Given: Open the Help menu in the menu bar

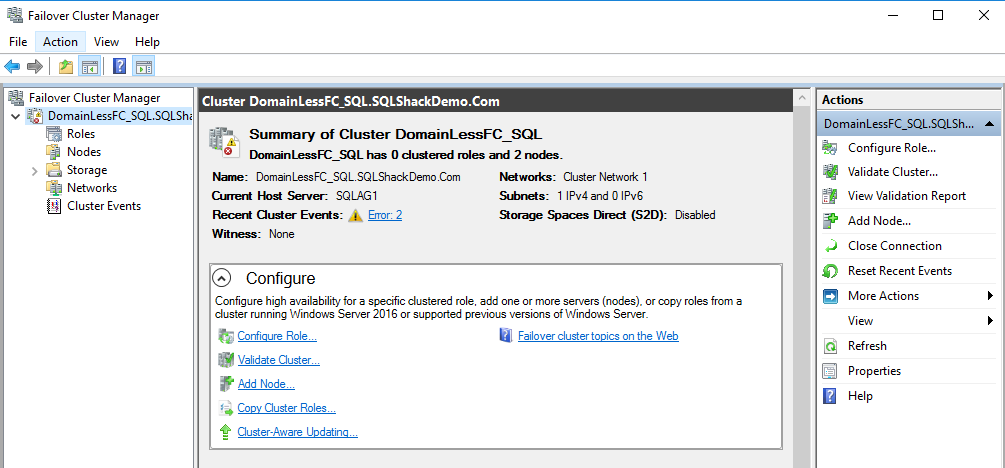Looking at the screenshot, I should pyautogui.click(x=147, y=42).
